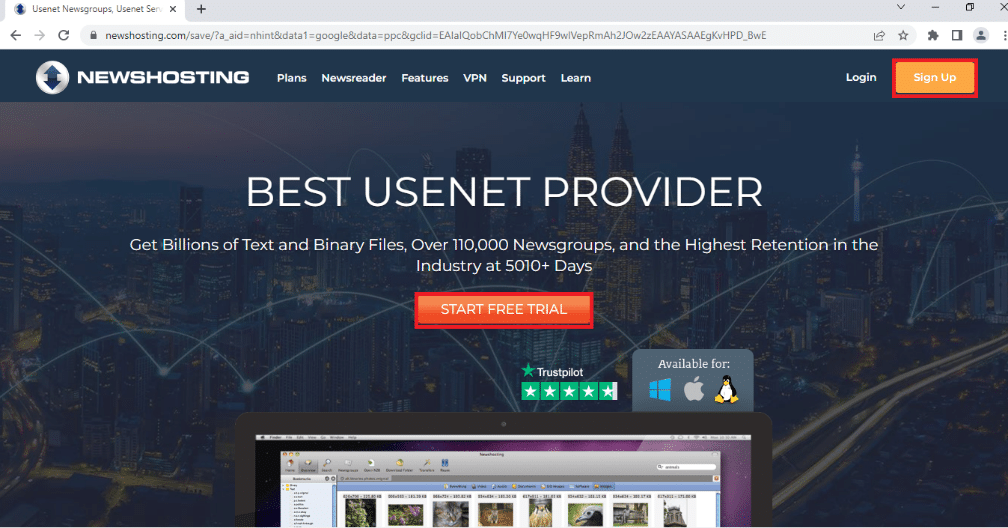Open a new tab with the plus icon
Viewport: 1008px width, 528px height.
201,9
